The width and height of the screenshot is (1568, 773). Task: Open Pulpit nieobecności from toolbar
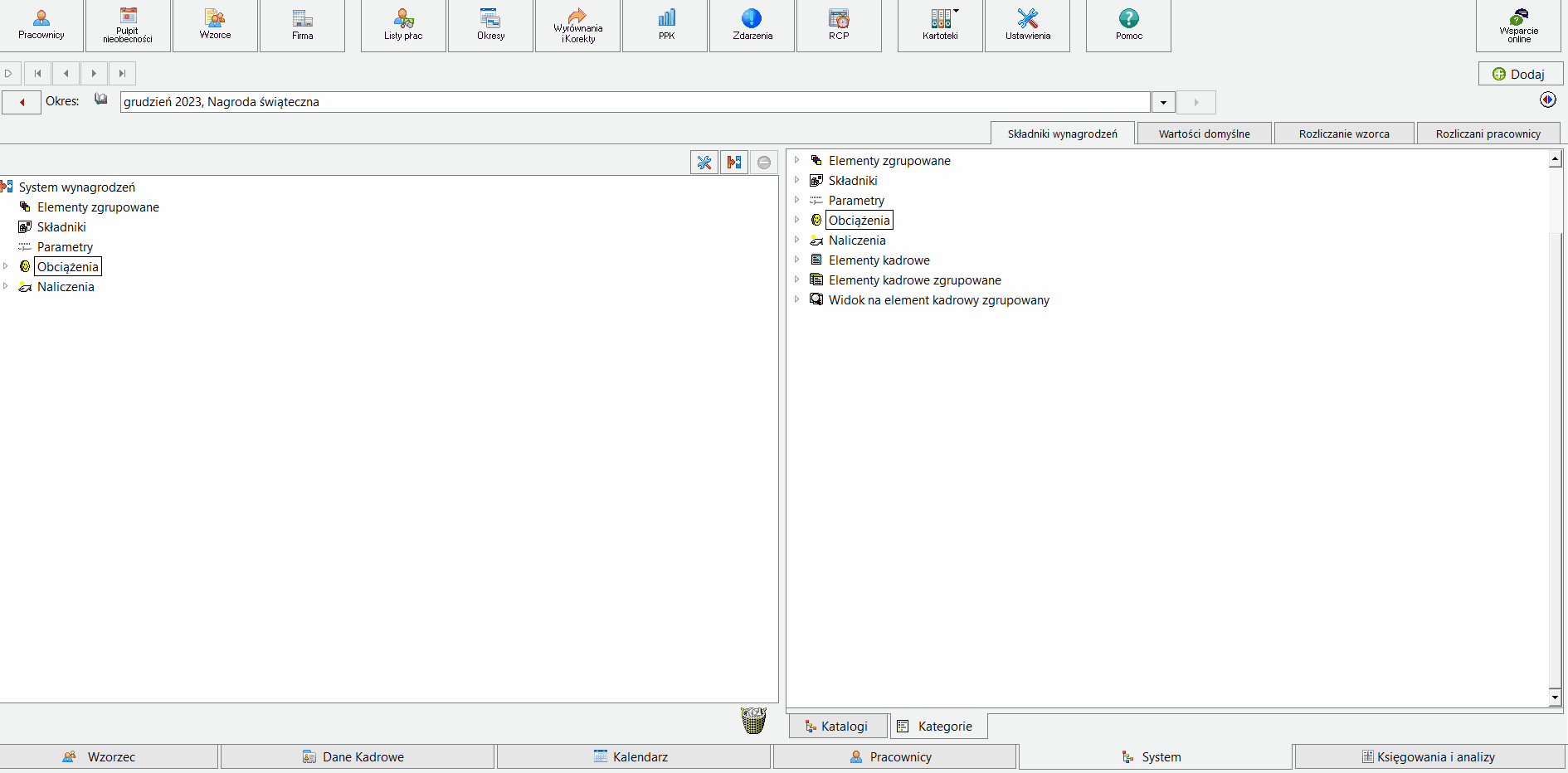(x=128, y=25)
